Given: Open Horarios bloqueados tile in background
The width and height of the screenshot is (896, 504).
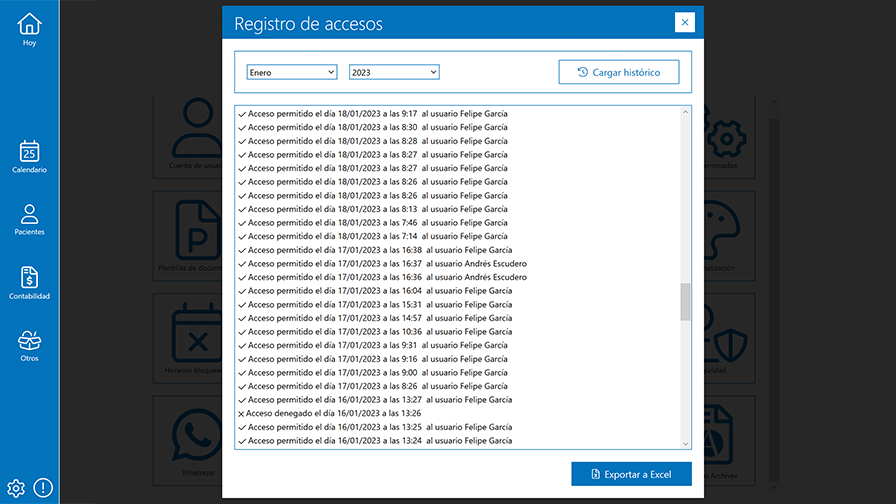Looking at the screenshot, I should 188,338.
